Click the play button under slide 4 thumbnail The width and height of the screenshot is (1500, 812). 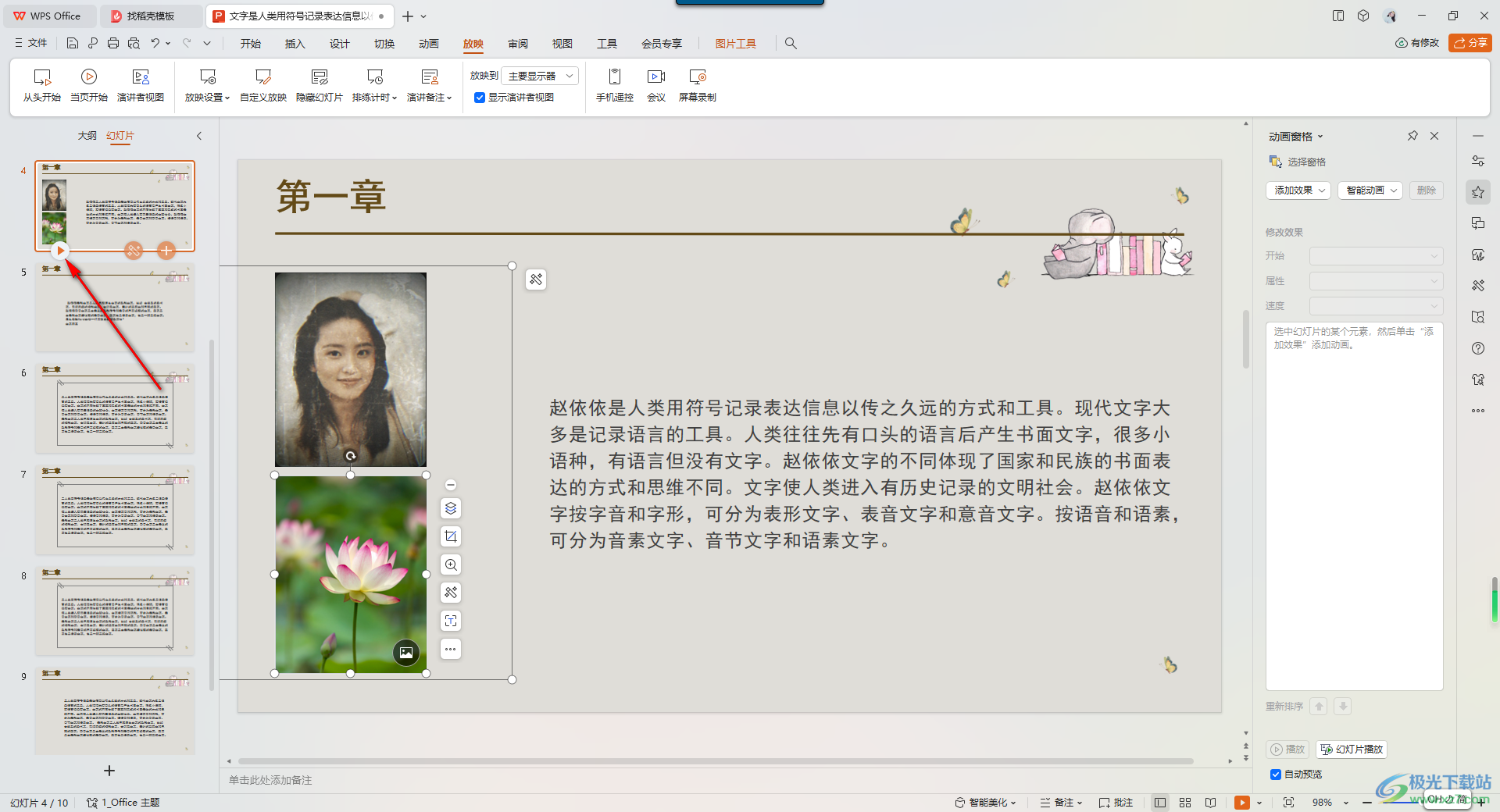[60, 251]
